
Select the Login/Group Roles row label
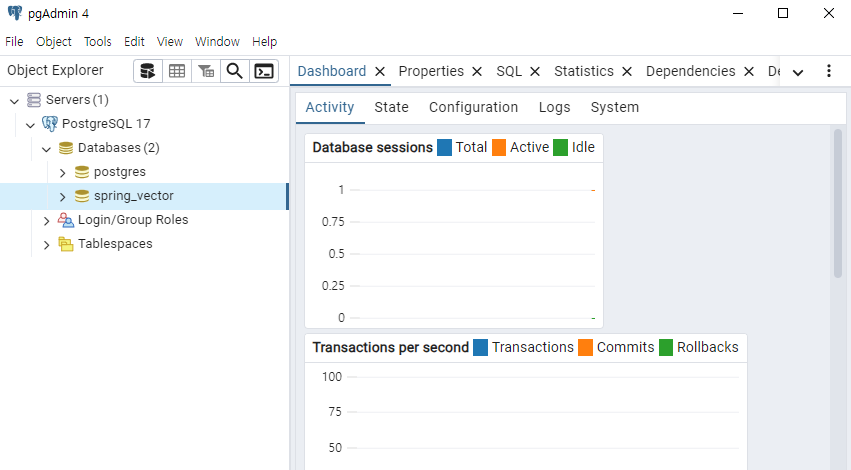(133, 220)
